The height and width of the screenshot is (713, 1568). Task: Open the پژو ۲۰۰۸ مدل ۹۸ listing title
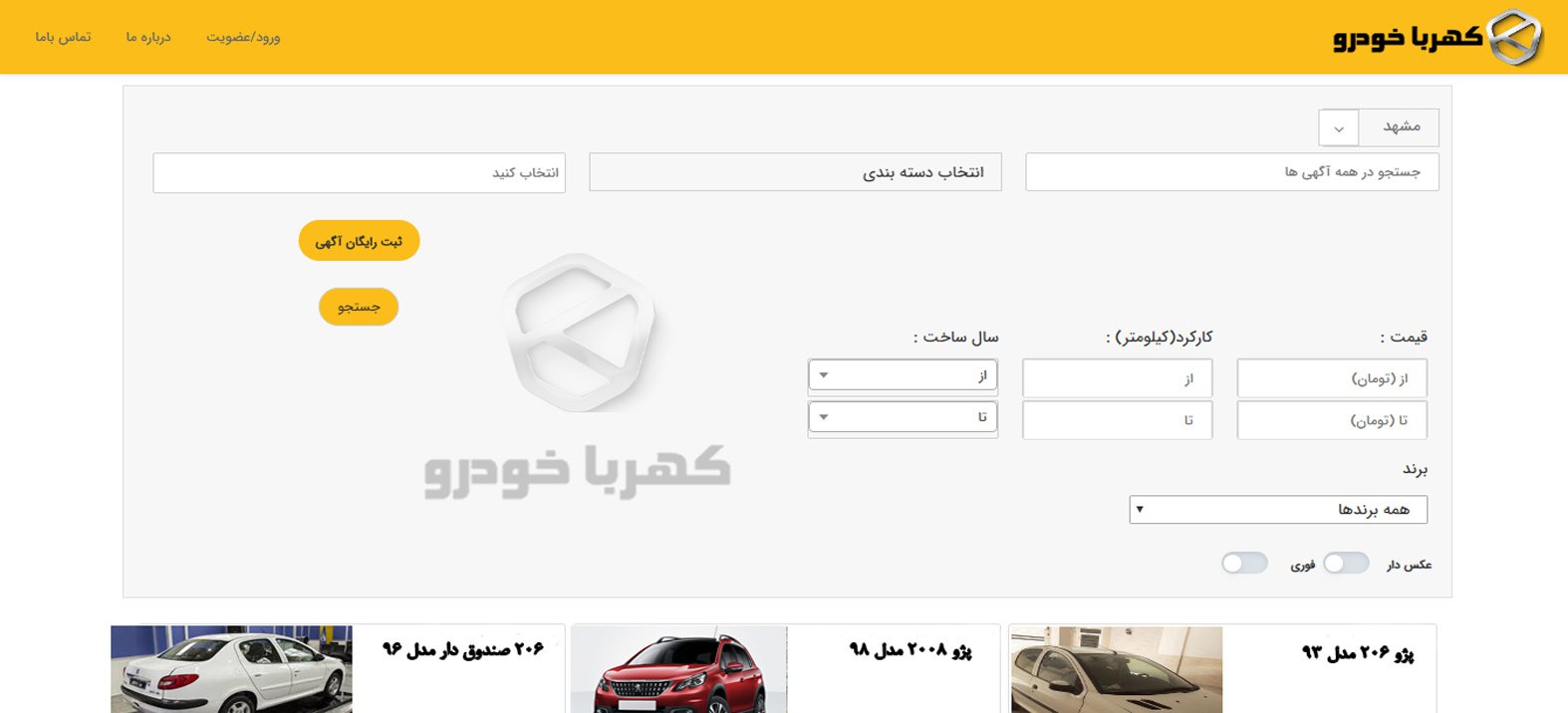910,650
